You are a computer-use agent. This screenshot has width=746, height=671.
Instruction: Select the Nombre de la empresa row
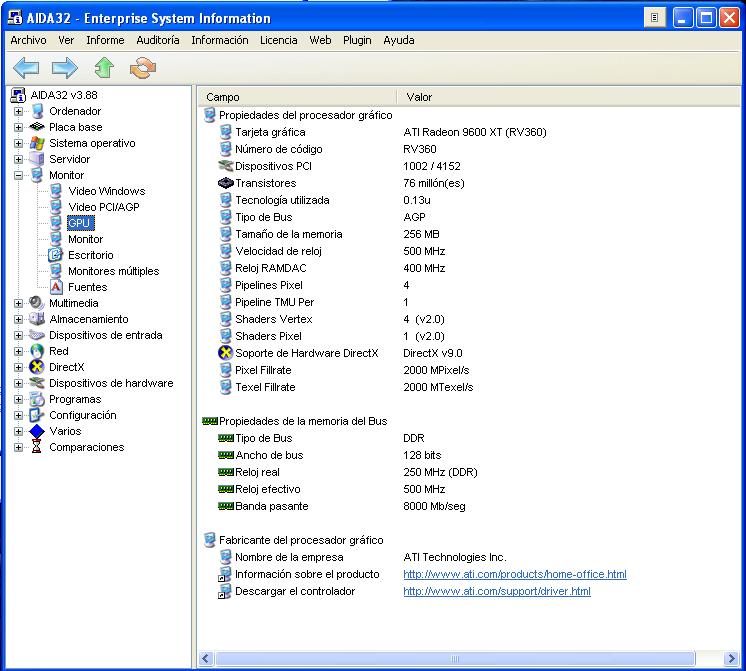pyautogui.click(x=469, y=557)
